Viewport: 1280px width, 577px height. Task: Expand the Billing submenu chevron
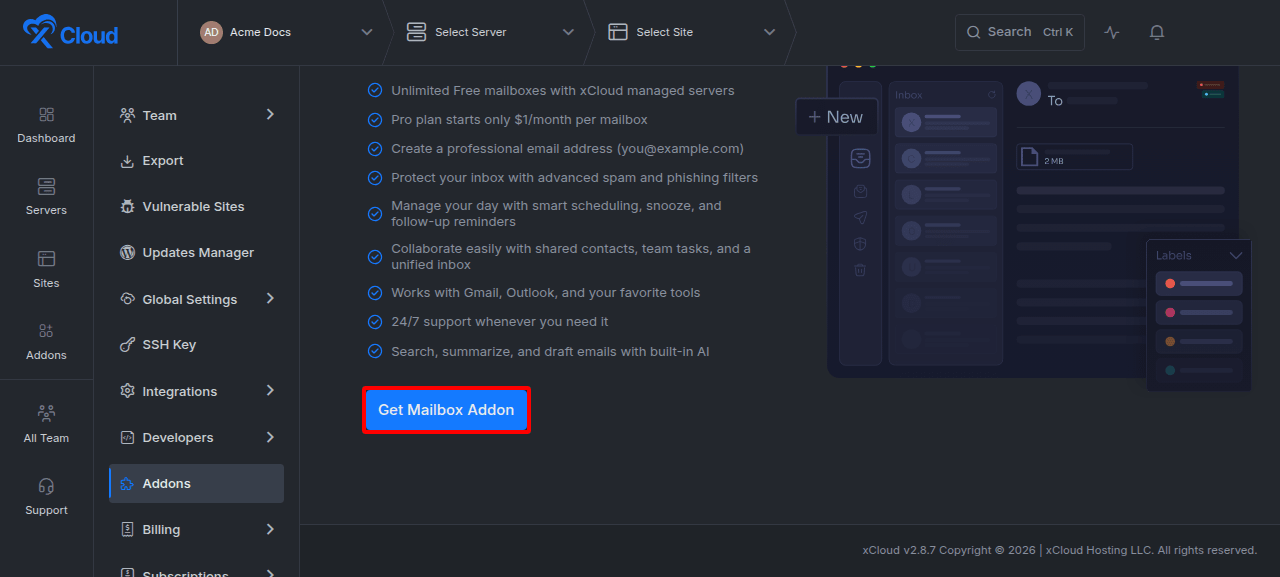[x=270, y=529]
